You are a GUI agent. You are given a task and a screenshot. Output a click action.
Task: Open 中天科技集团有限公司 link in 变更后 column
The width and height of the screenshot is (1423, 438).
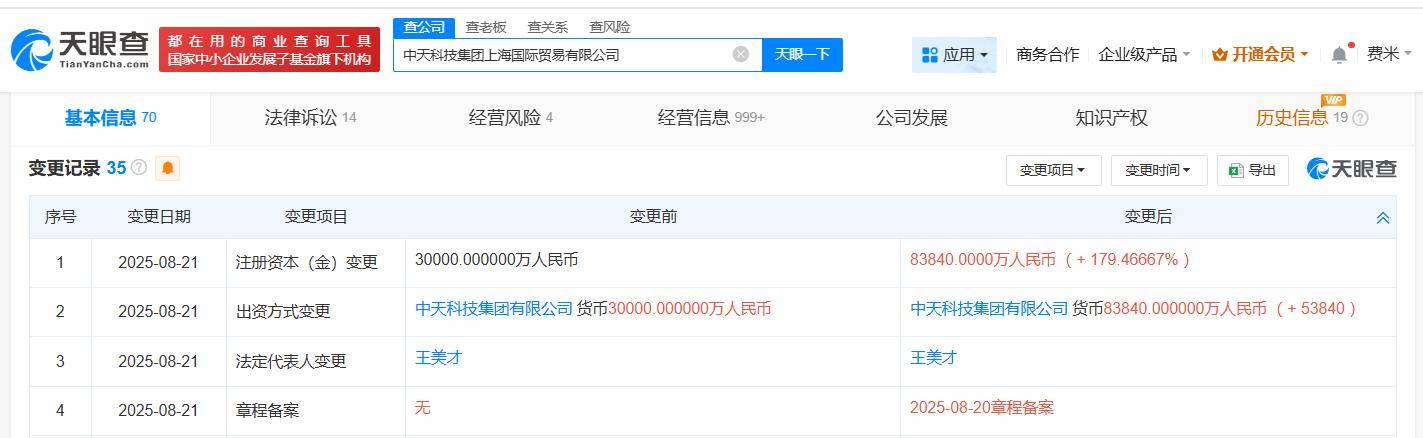point(989,309)
